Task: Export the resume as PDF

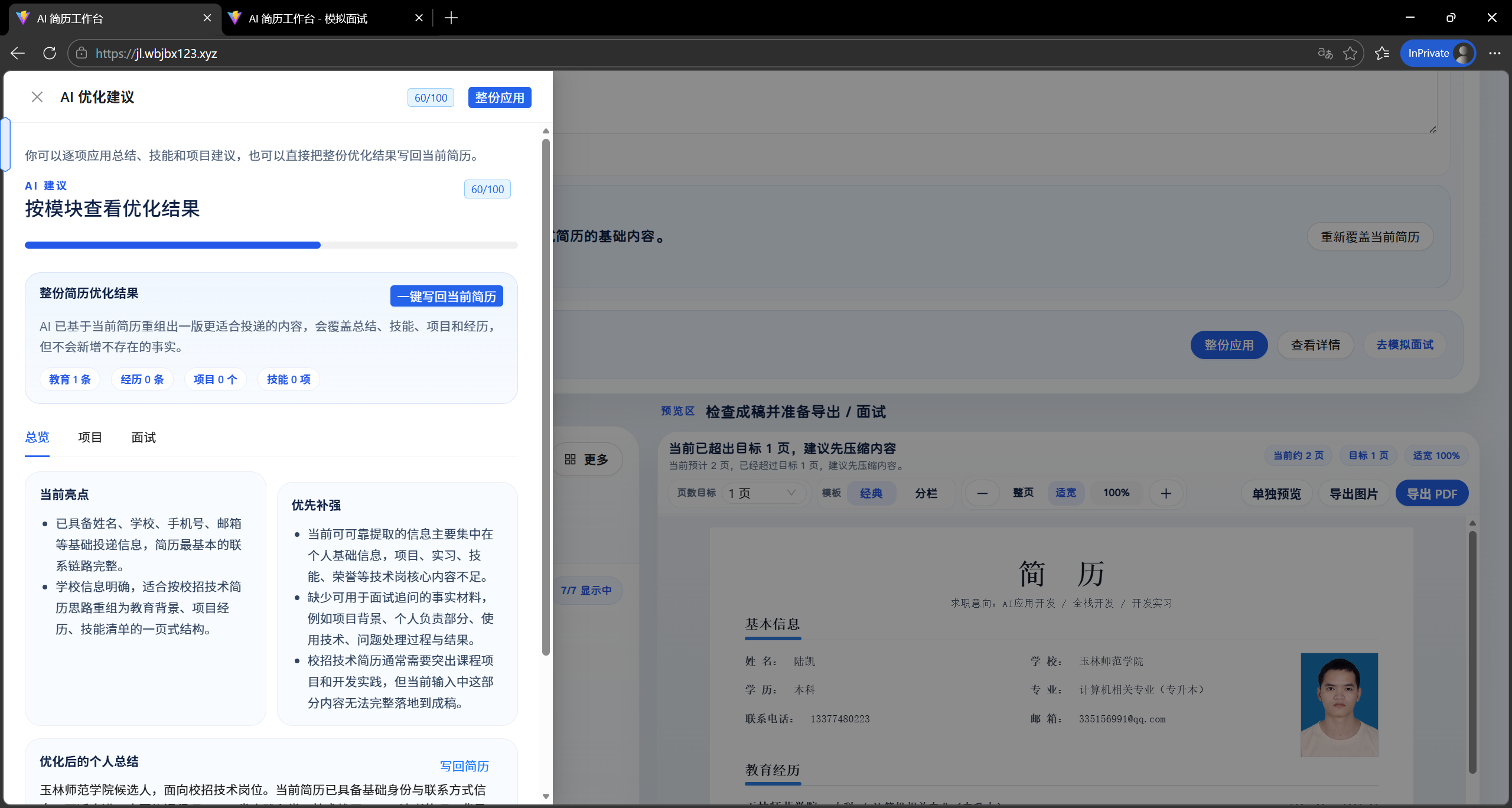Action: click(x=1432, y=493)
